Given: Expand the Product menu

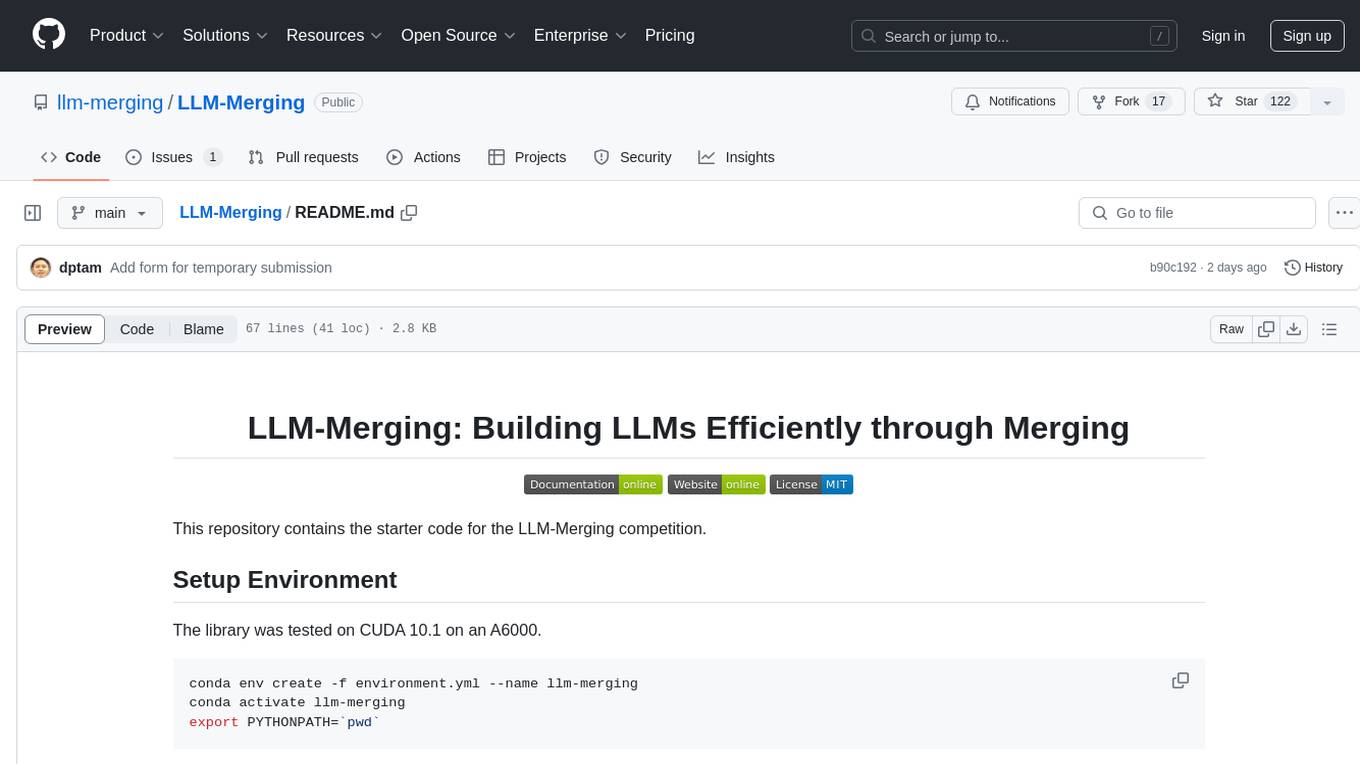Looking at the screenshot, I should coord(127,35).
